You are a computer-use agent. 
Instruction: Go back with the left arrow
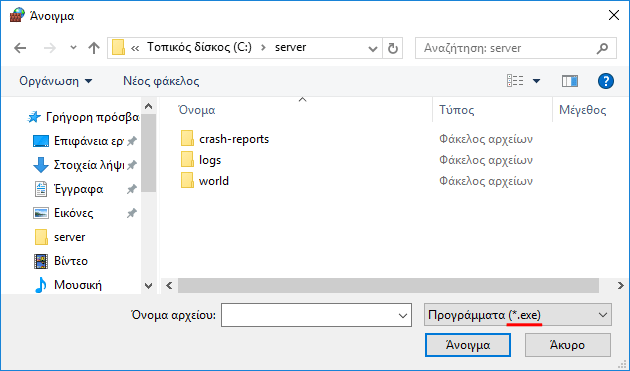point(20,48)
